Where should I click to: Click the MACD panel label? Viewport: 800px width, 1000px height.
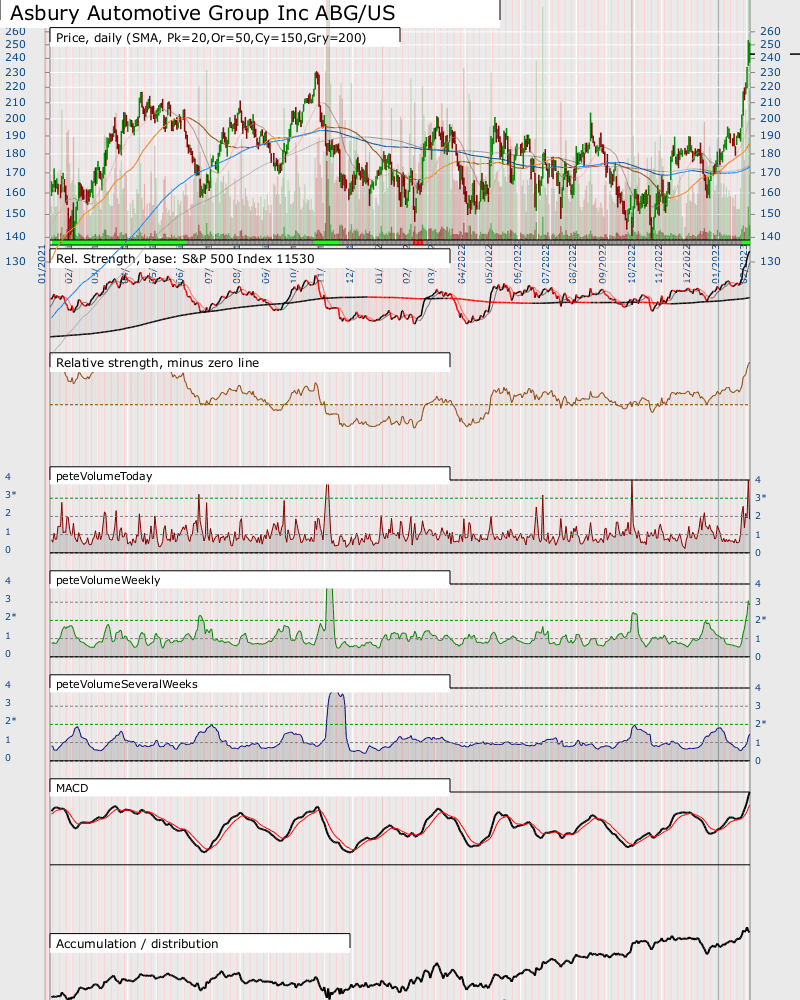coord(72,788)
